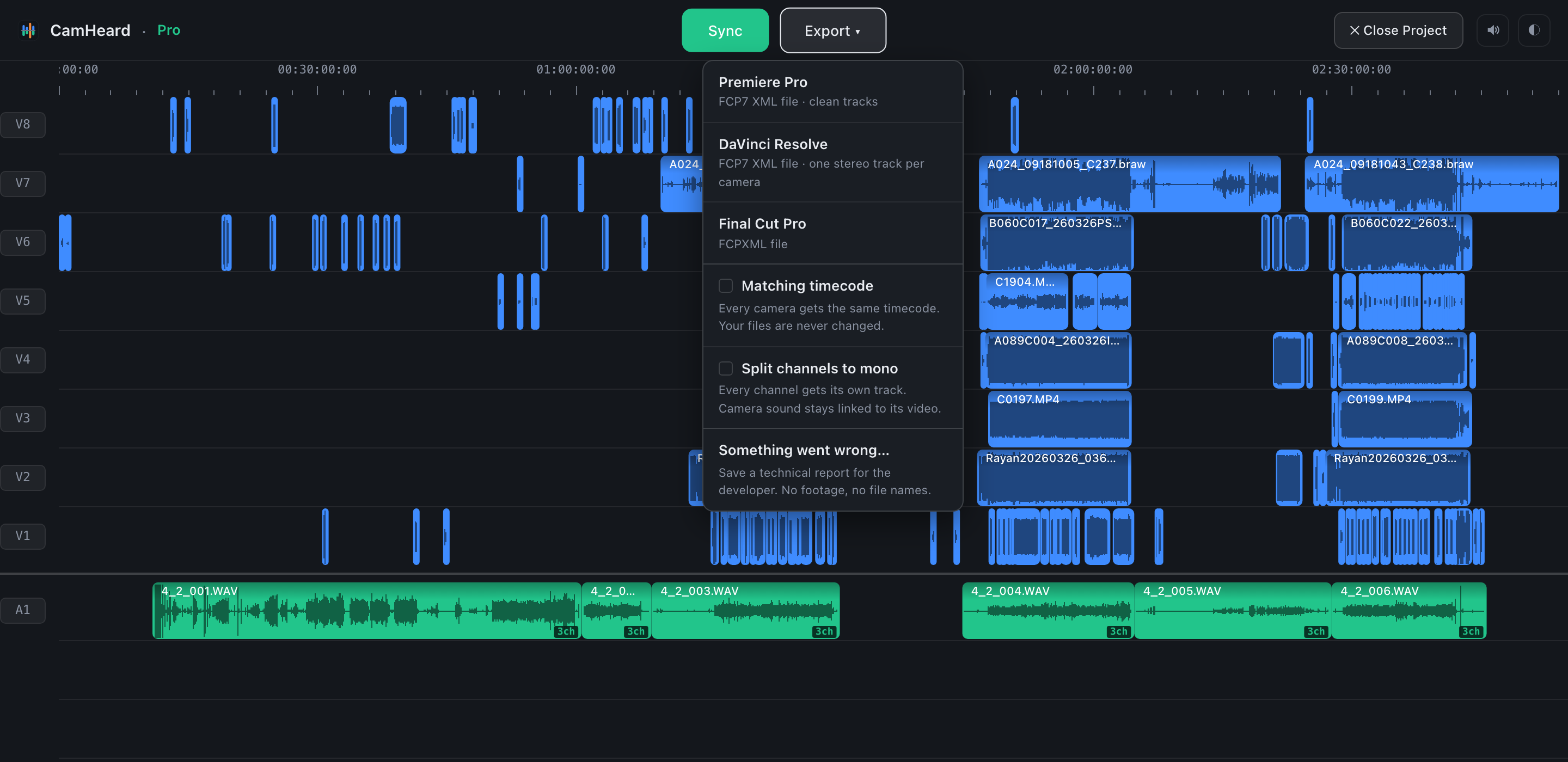The width and height of the screenshot is (1568, 762).
Task: Open the Export dropdown
Action: pos(832,30)
